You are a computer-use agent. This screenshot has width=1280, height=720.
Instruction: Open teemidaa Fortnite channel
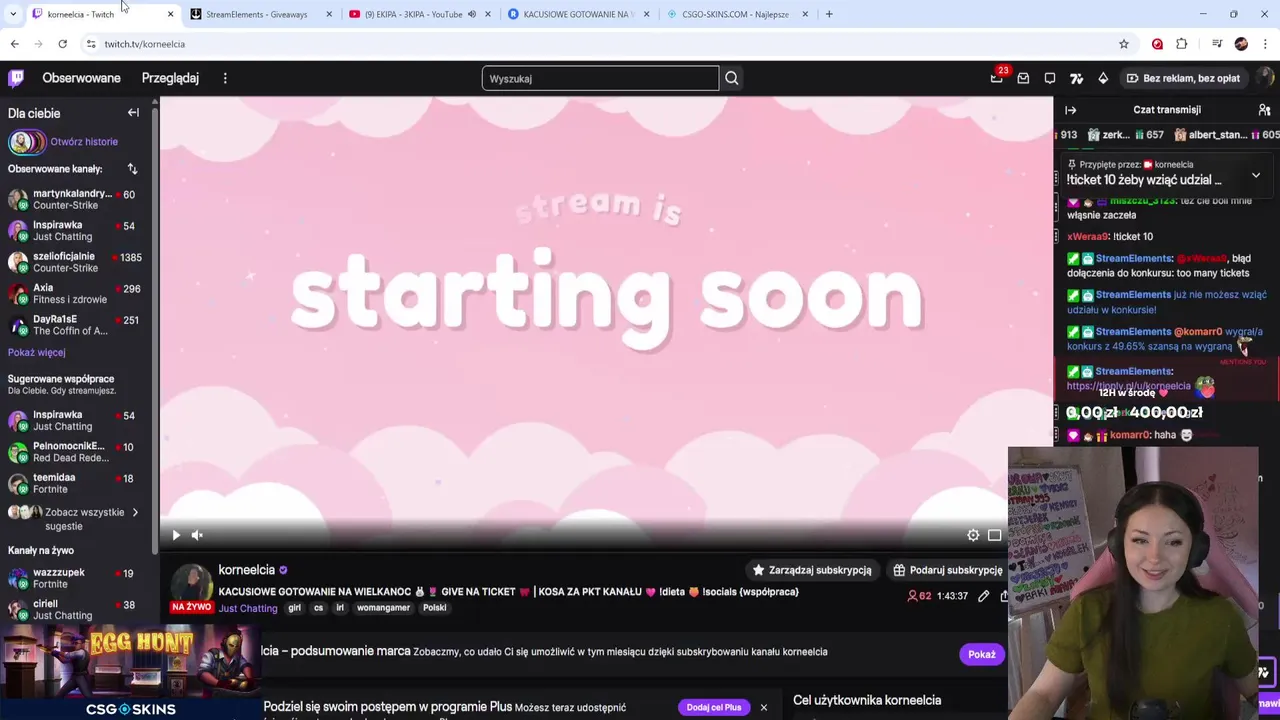(75, 483)
